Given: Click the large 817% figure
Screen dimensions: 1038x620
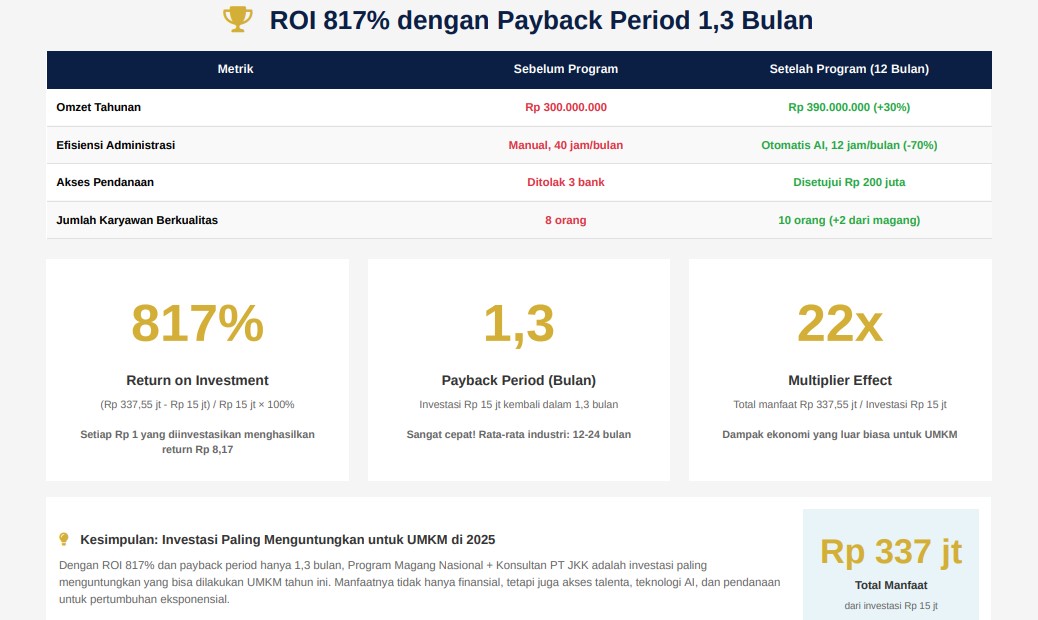Looking at the screenshot, I should click(197, 323).
